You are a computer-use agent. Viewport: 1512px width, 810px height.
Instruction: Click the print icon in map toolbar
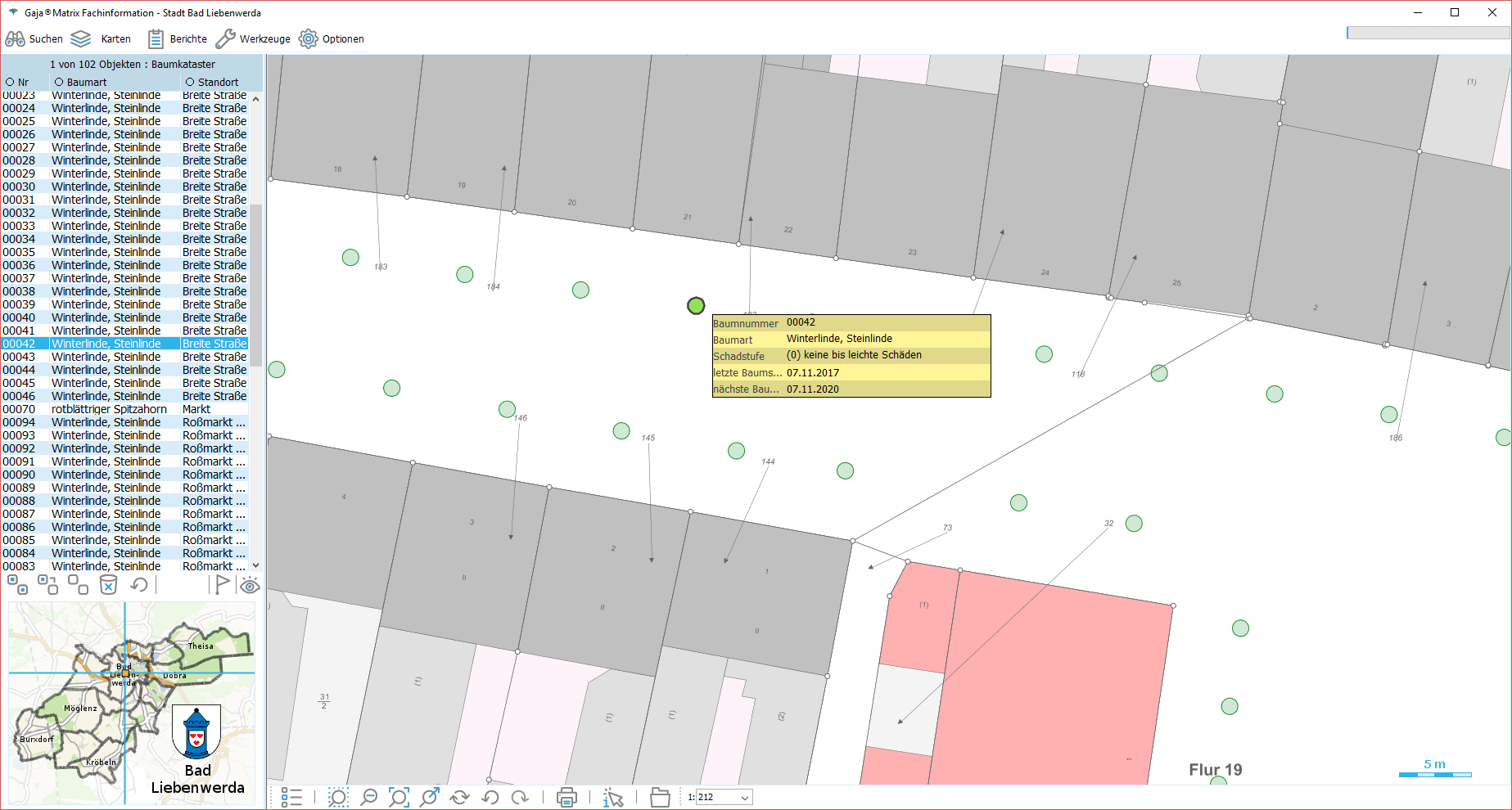point(566,797)
